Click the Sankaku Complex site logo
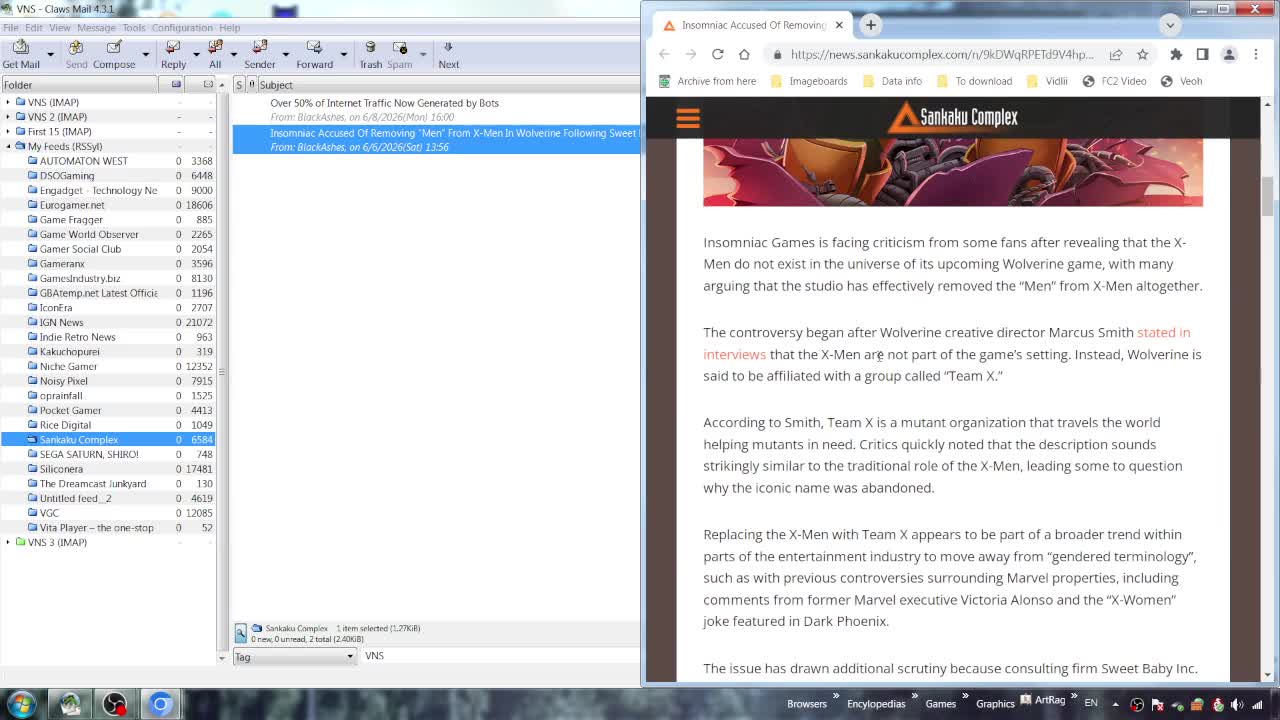 pos(953,117)
